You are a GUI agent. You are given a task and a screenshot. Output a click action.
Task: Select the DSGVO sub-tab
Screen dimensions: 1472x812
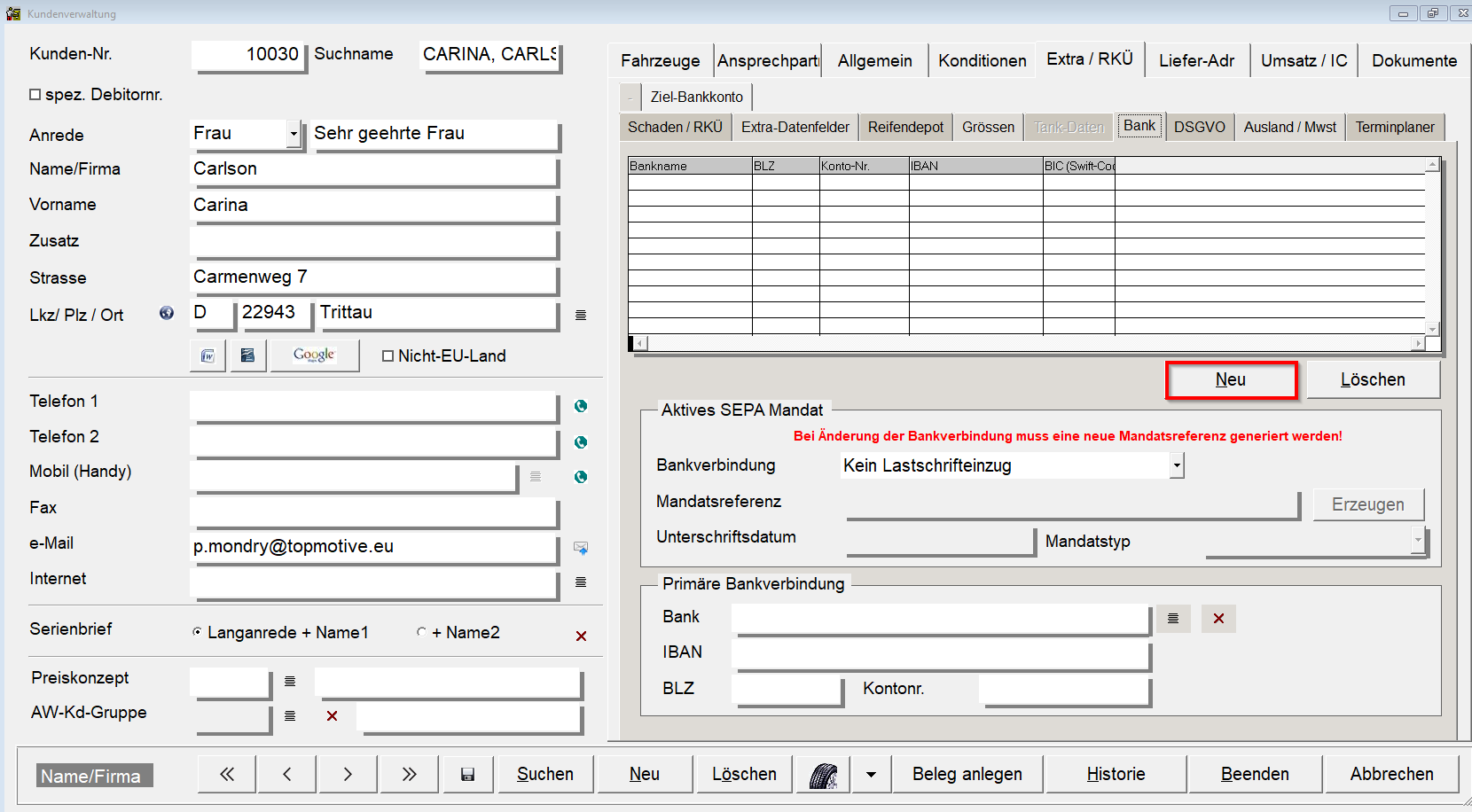click(1199, 127)
